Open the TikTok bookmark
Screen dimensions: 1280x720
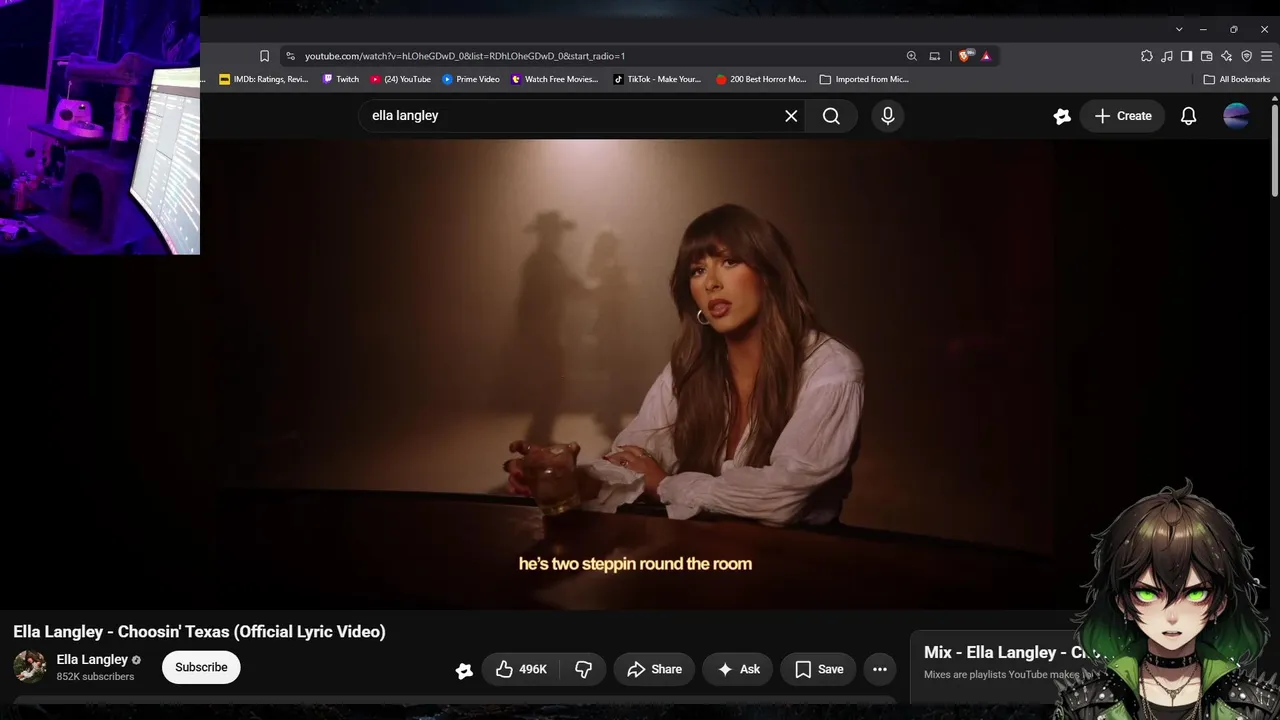[x=658, y=79]
